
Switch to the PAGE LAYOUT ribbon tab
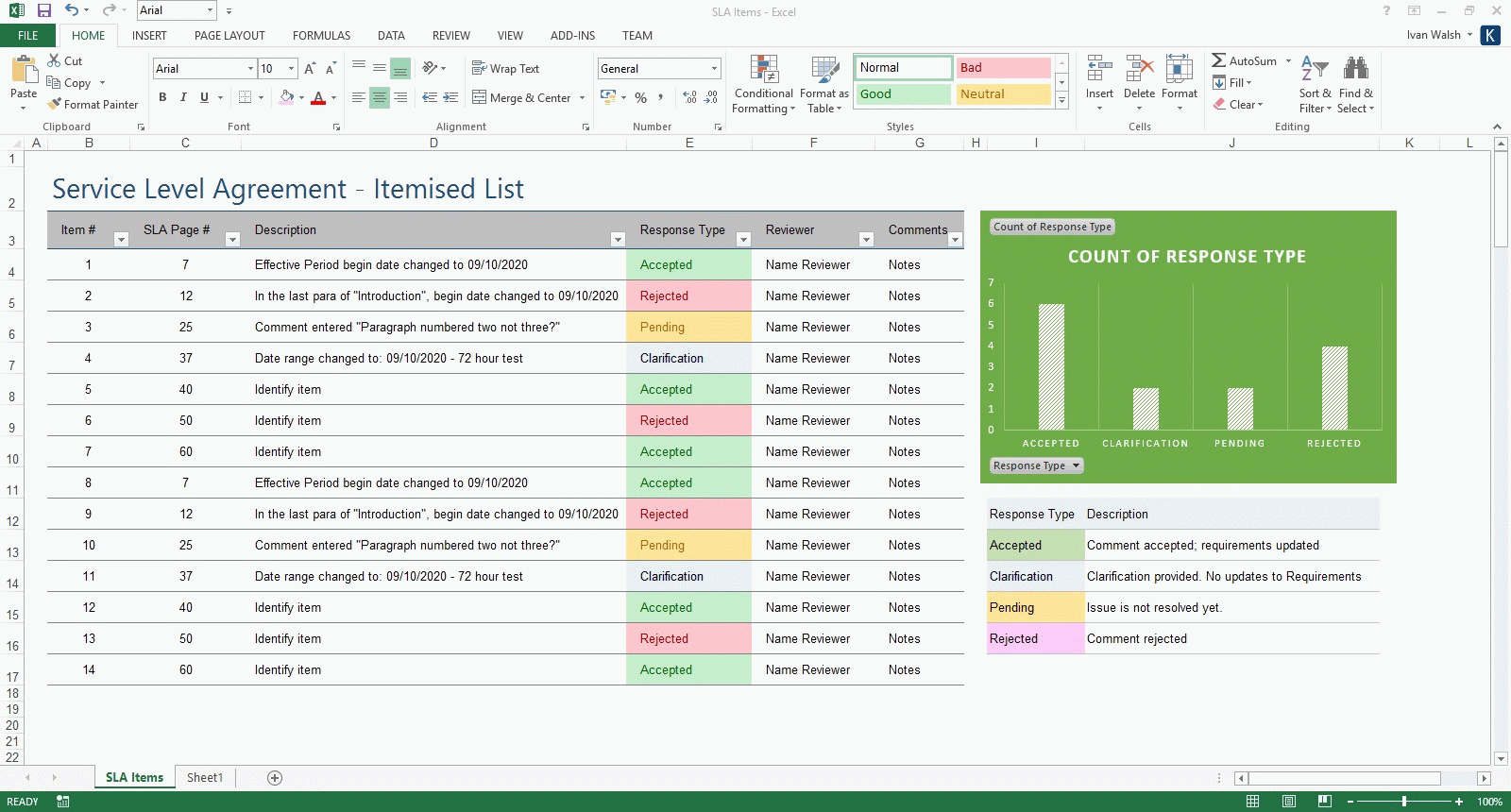click(229, 36)
